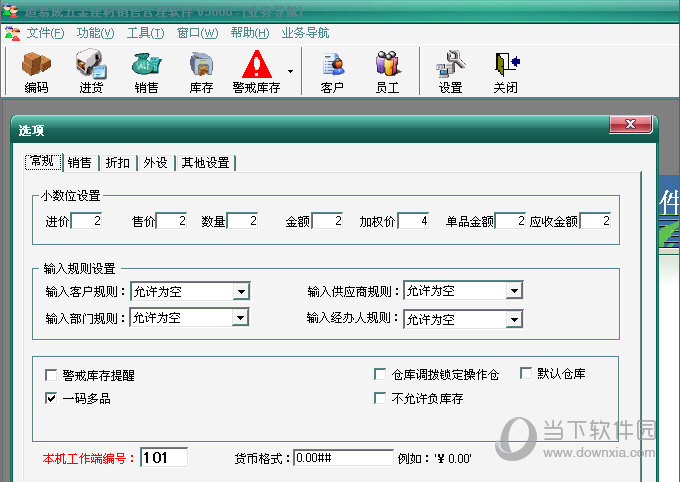The image size is (680, 482).
Task: Open the 文件(F) menu
Action: pyautogui.click(x=45, y=33)
